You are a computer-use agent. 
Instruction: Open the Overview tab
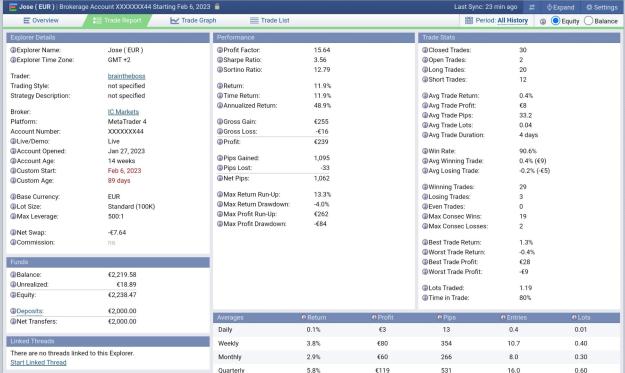41,20
